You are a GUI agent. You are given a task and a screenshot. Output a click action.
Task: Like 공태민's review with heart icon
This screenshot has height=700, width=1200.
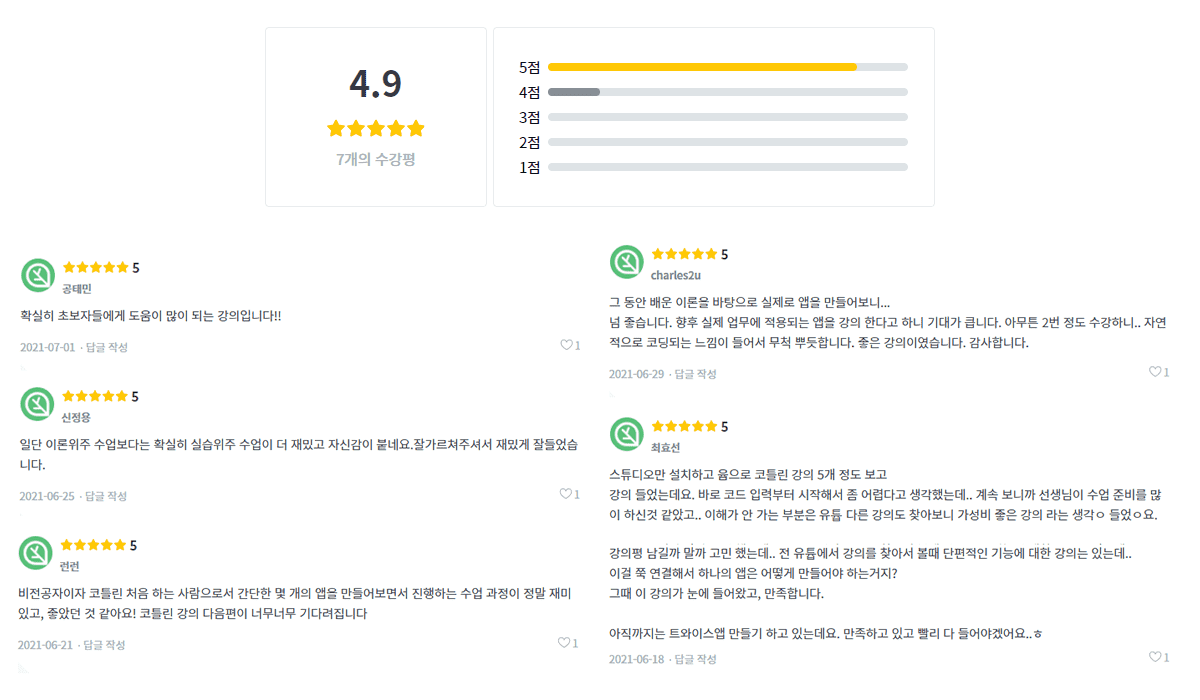point(570,345)
